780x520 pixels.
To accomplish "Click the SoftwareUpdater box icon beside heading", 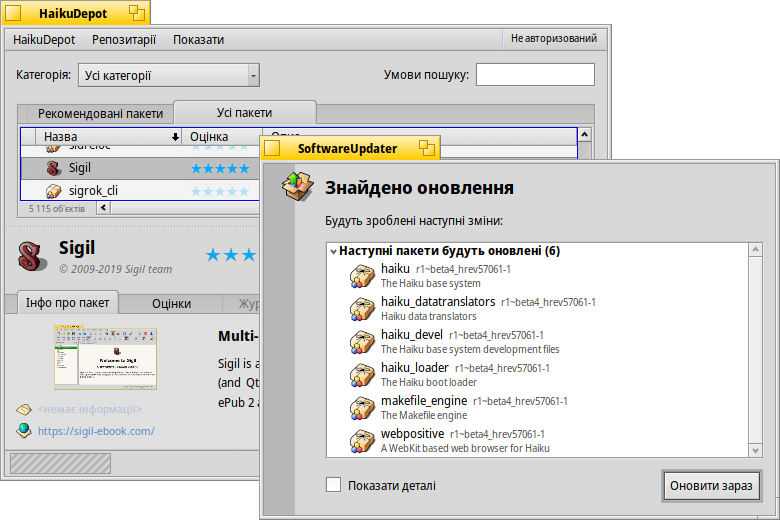I will [x=297, y=186].
